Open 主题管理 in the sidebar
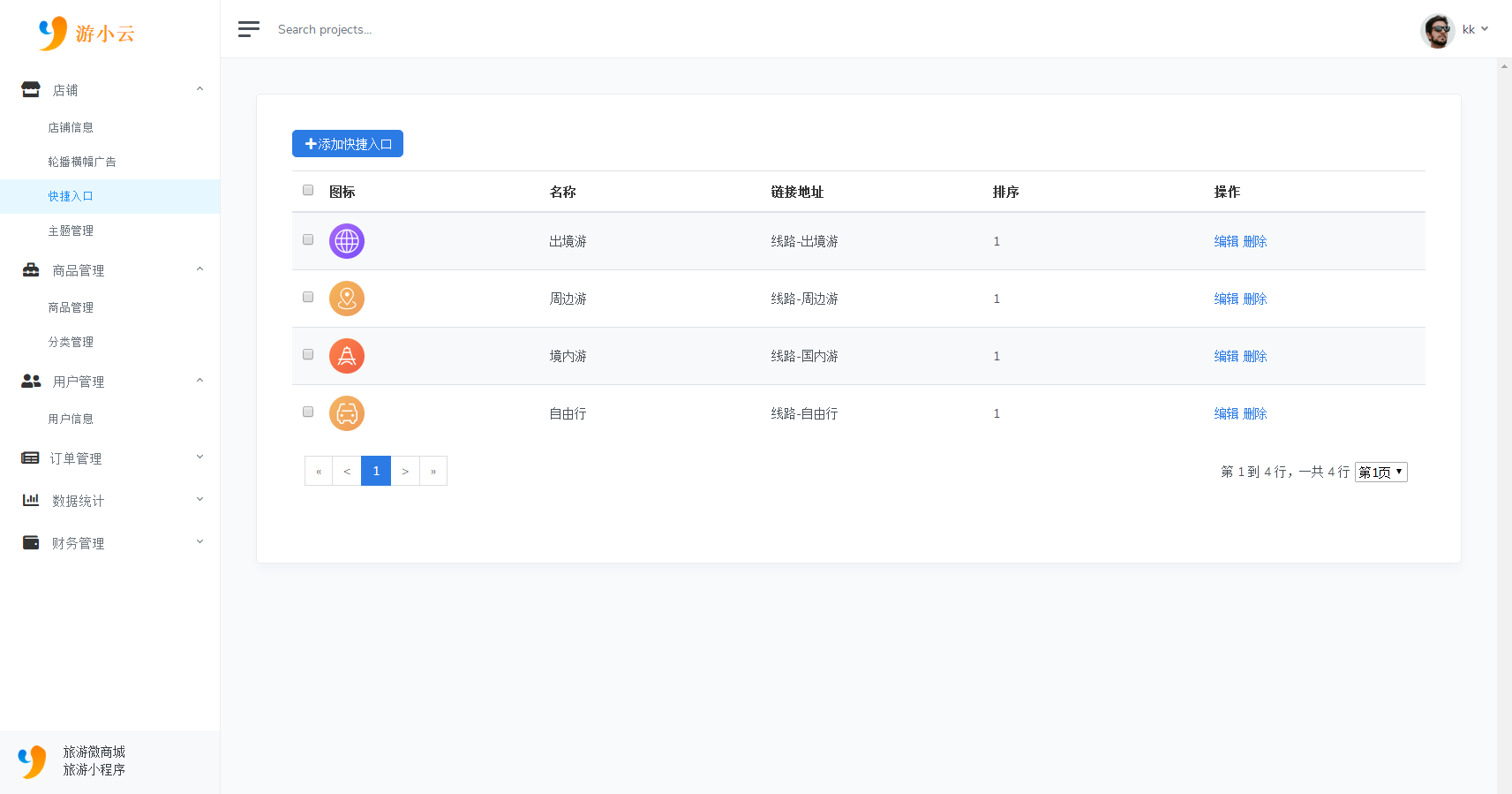The image size is (1512, 794). (x=71, y=231)
